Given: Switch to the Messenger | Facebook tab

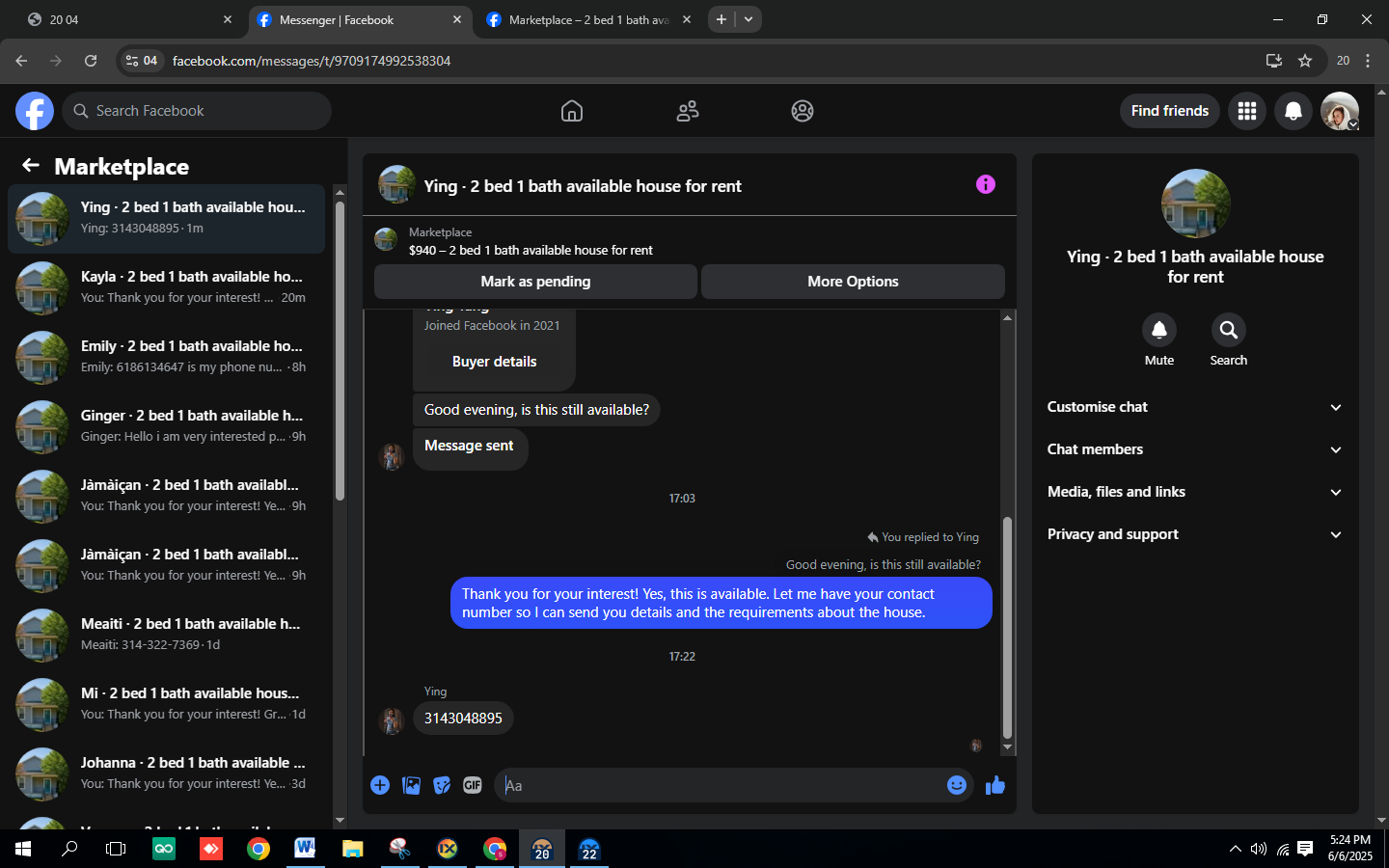Looking at the screenshot, I should pyautogui.click(x=361, y=19).
